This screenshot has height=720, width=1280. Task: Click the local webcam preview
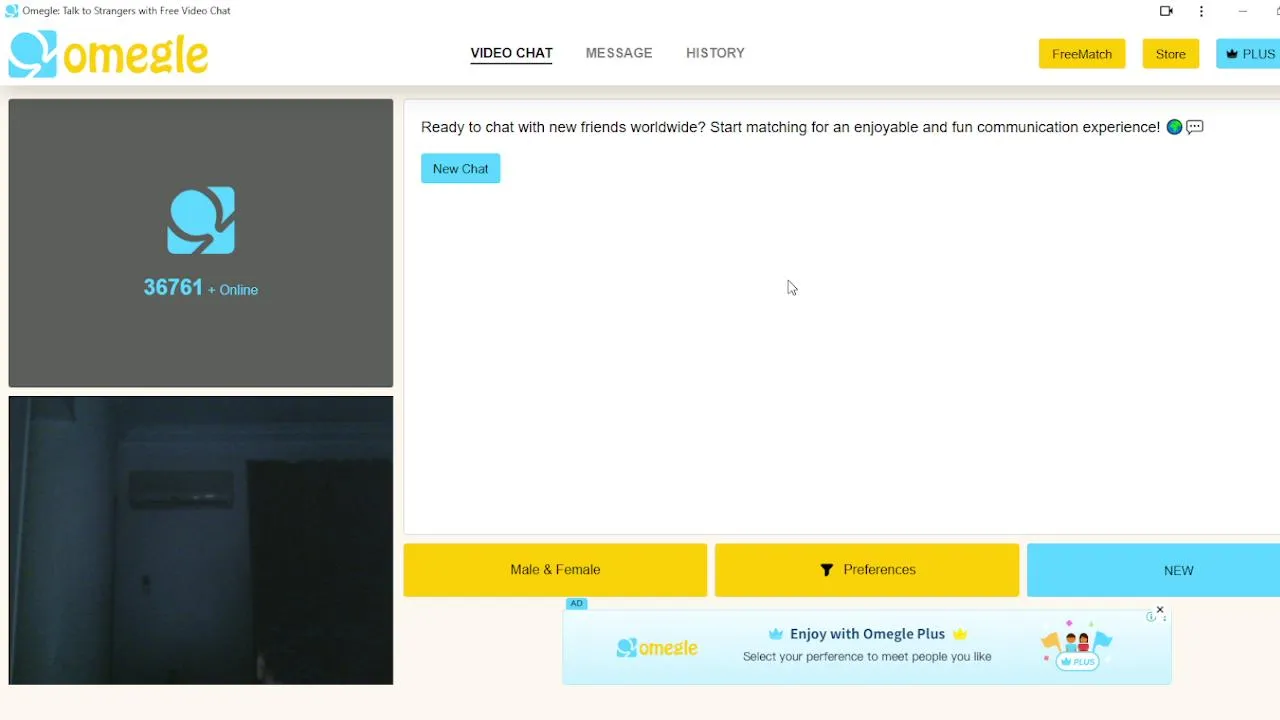(201, 540)
